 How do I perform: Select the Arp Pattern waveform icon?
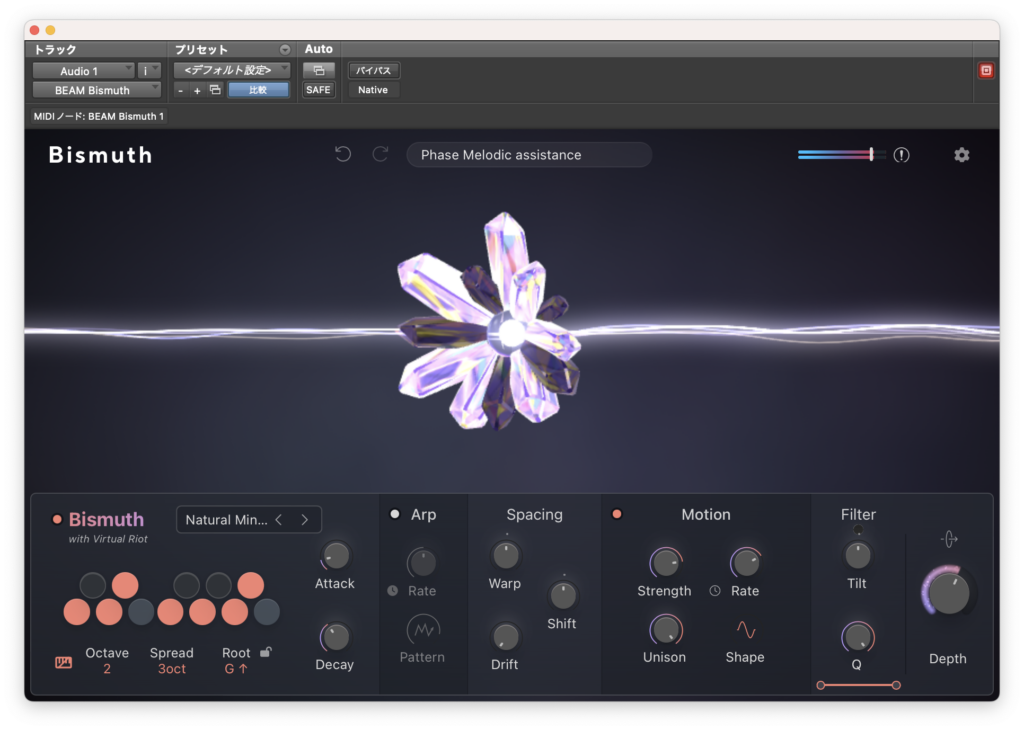(x=423, y=629)
